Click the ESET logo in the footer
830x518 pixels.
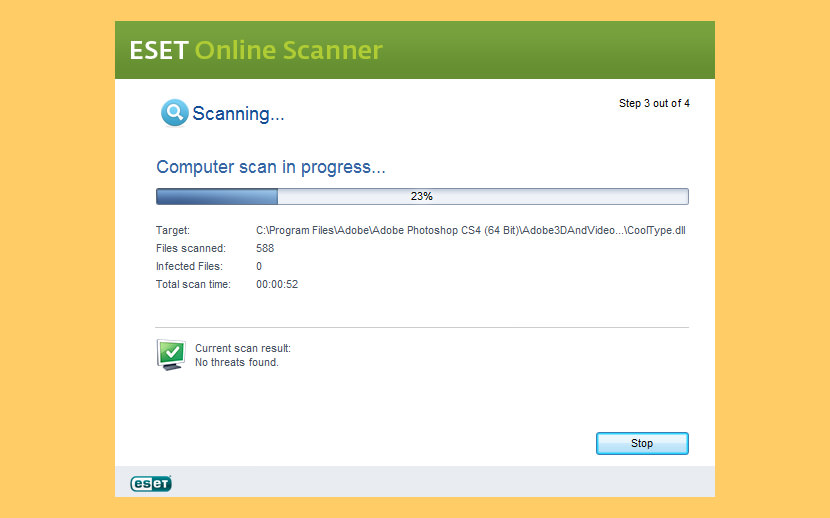(x=151, y=483)
